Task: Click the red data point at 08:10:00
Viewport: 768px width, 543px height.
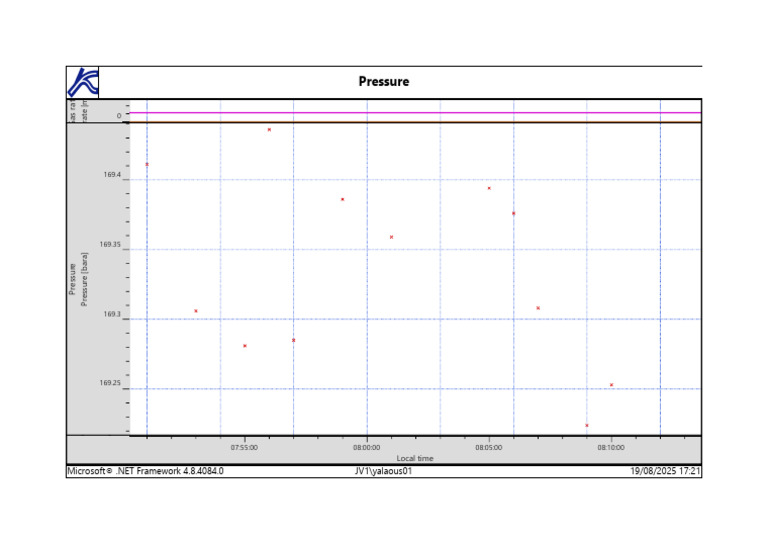Action: point(611,385)
